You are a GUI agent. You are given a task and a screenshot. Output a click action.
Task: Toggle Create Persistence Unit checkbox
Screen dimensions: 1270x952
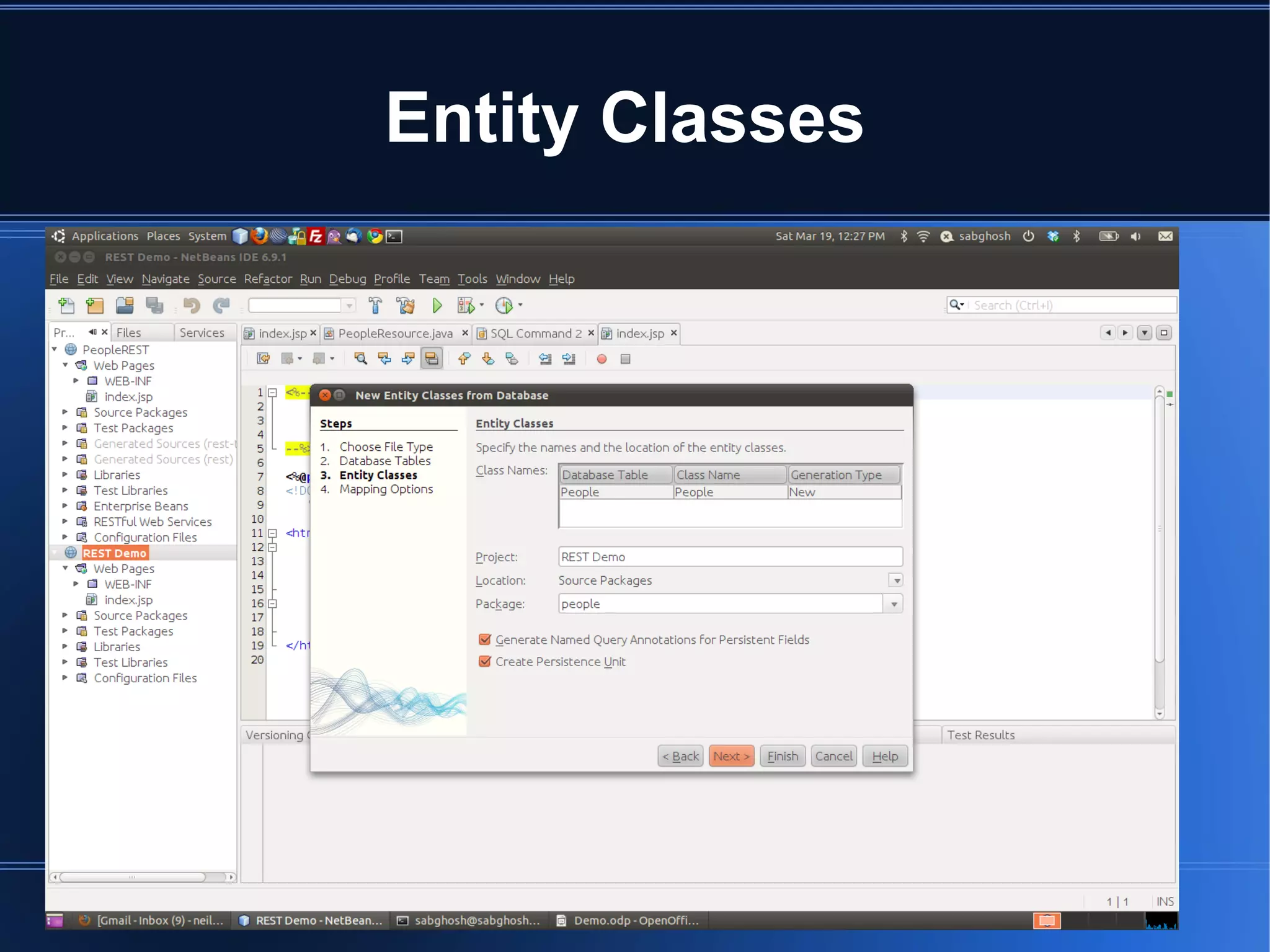pyautogui.click(x=485, y=661)
